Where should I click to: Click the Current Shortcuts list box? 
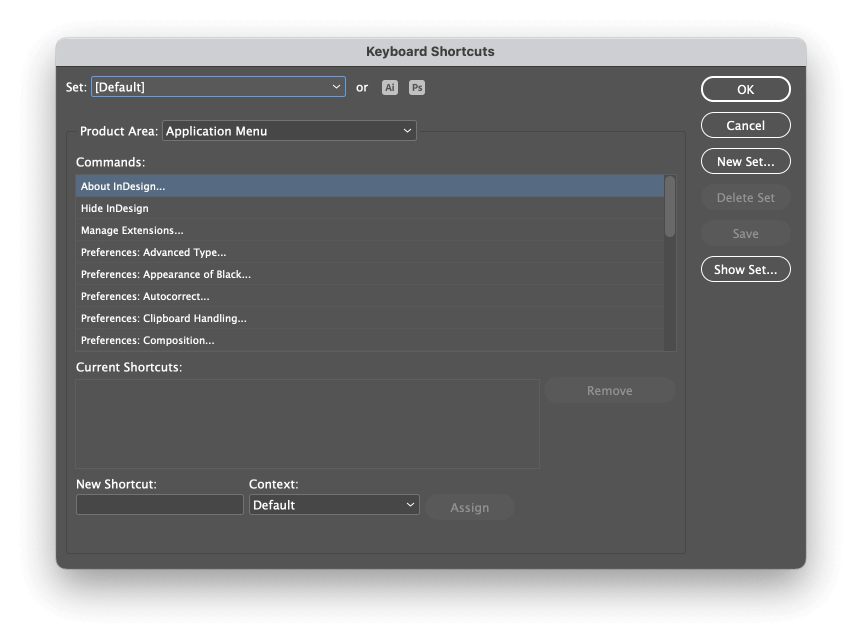tap(307, 424)
